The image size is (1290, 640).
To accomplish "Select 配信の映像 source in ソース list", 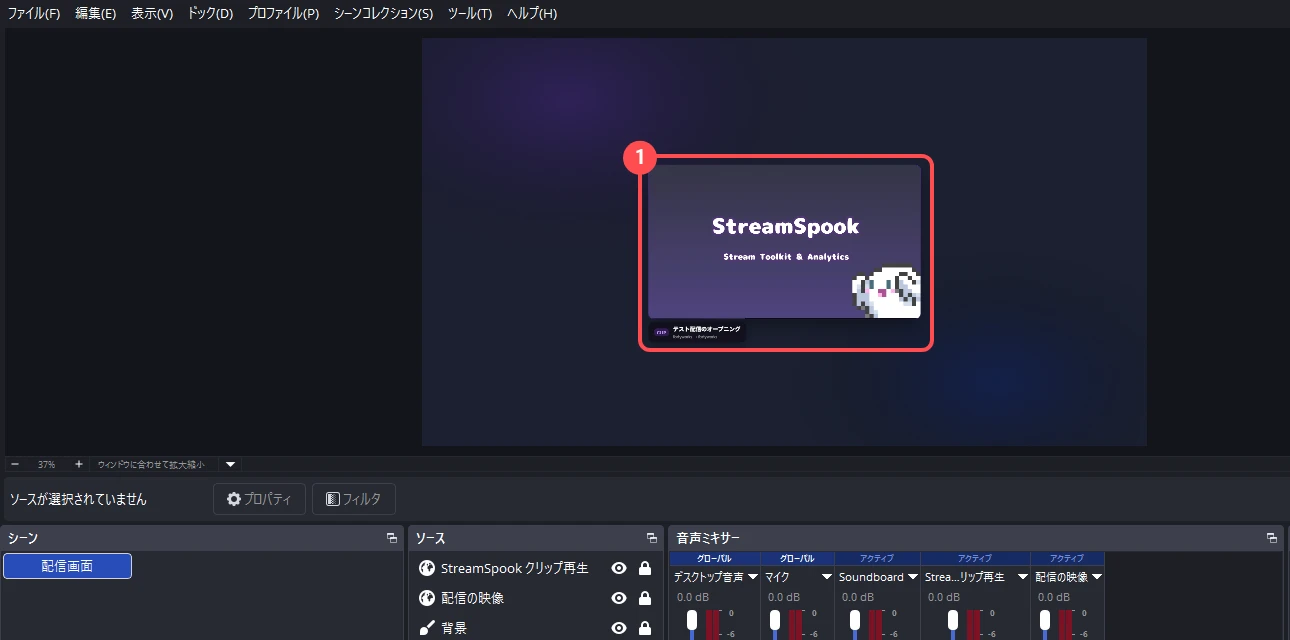I will tap(535, 598).
